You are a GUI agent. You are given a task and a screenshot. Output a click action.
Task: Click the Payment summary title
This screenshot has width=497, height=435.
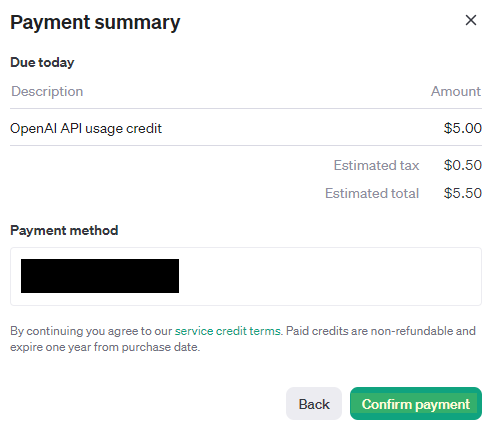[95, 23]
